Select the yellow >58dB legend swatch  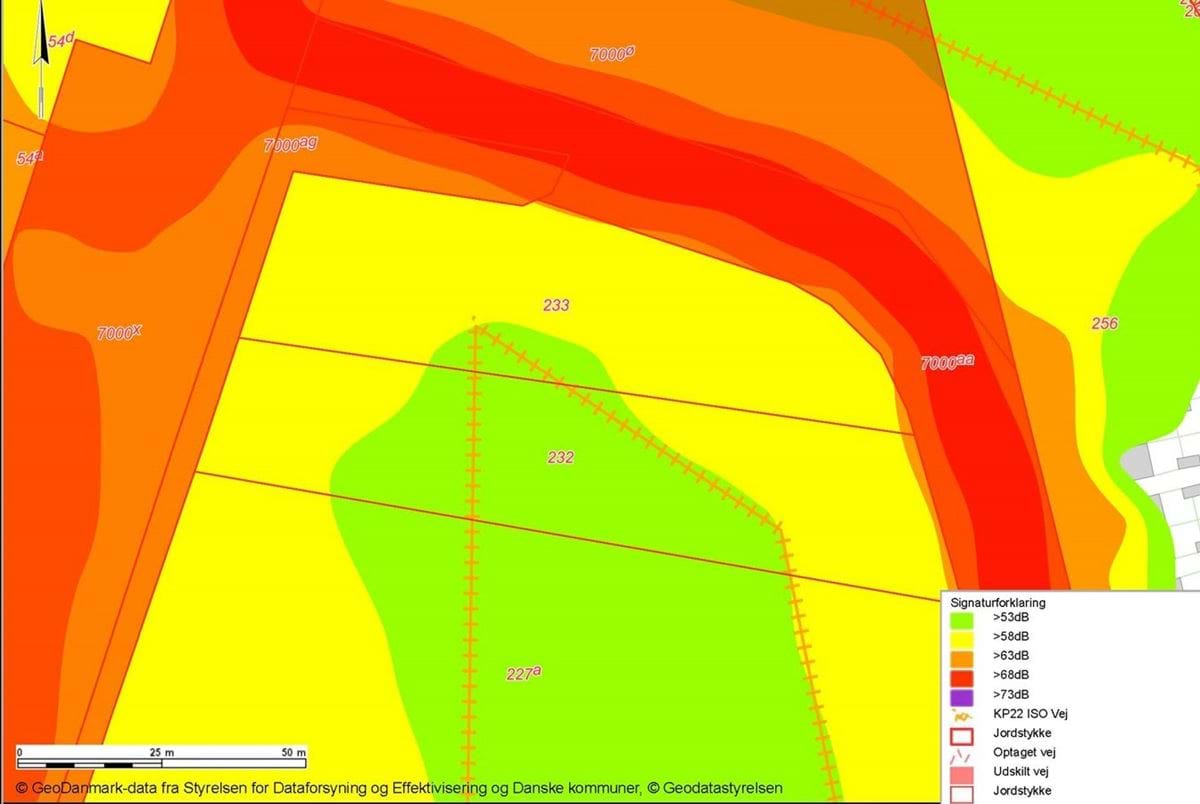point(962,636)
